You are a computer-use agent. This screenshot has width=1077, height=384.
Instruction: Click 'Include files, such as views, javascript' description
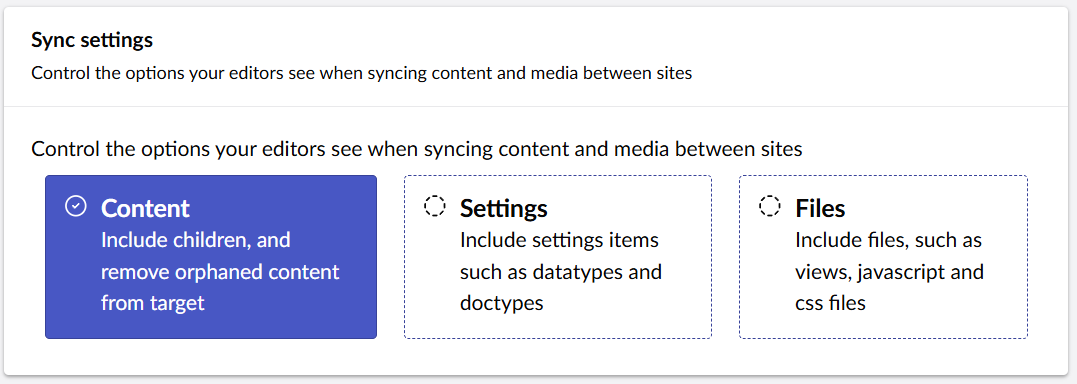pos(889,271)
